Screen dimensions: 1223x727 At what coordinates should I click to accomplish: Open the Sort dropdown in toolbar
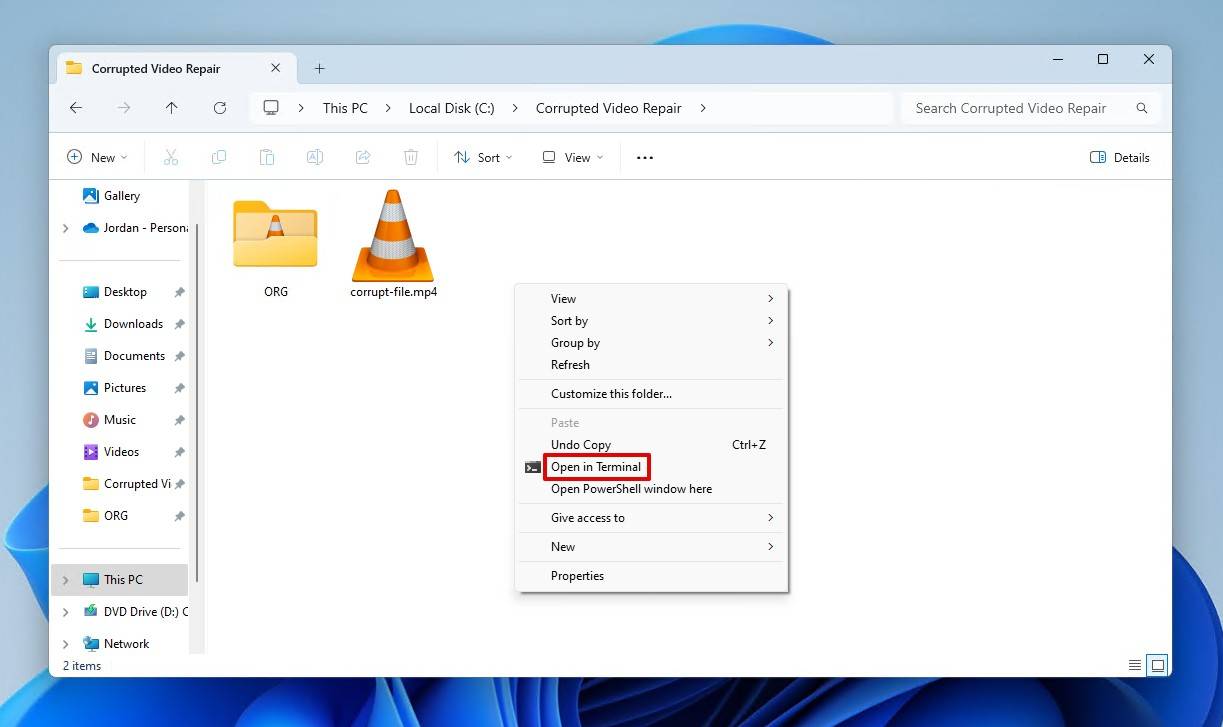tap(483, 157)
